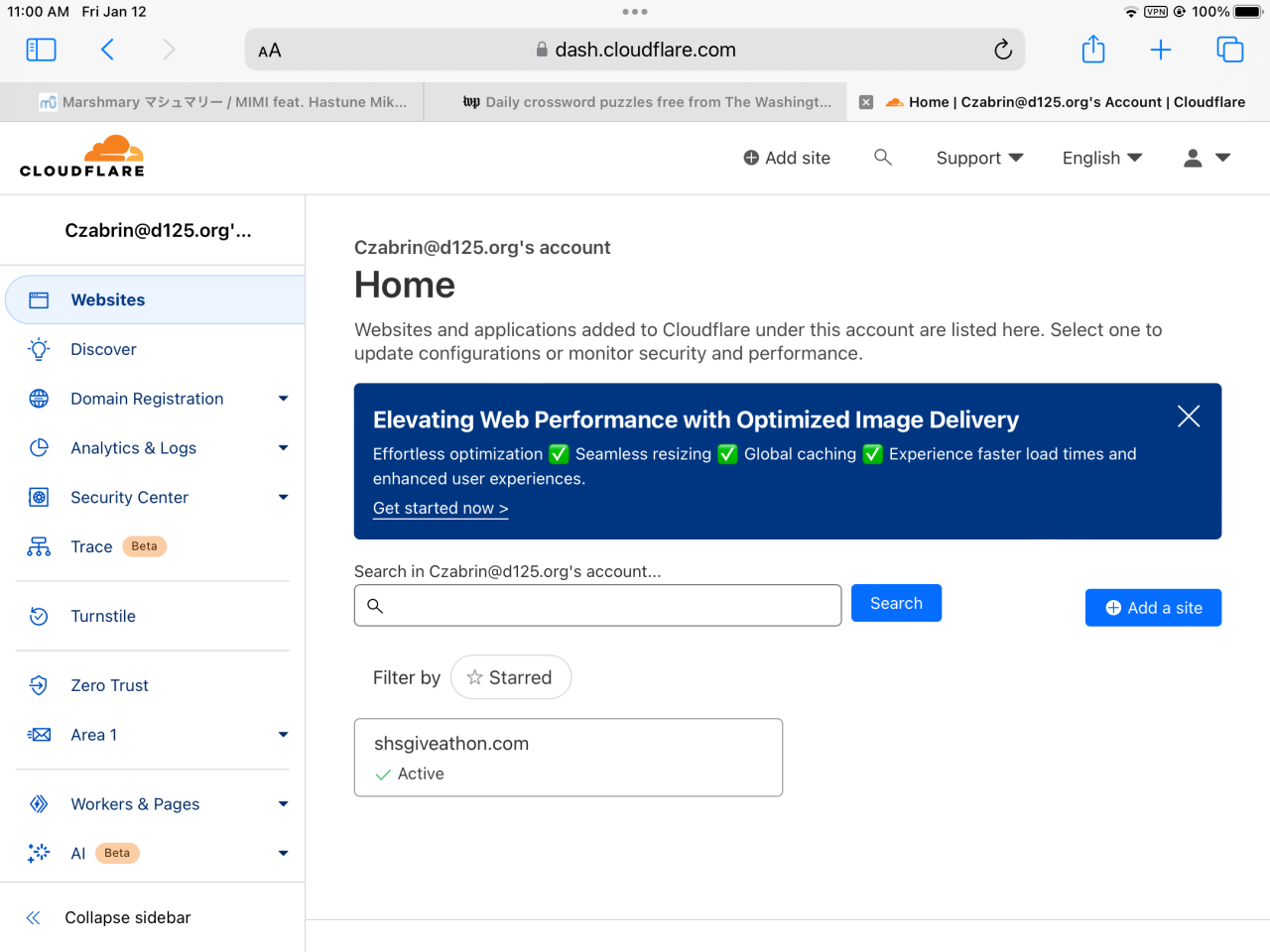
Task: Open Safari reader text size AA menu
Action: 270,51
